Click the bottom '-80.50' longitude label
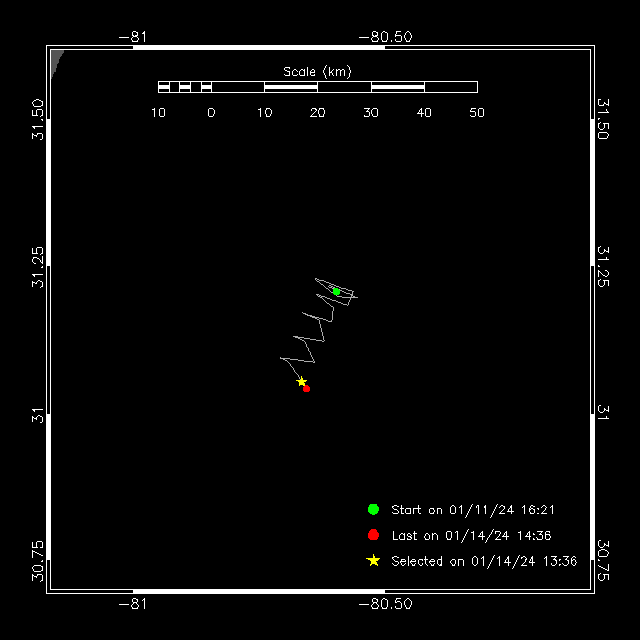 385,604
